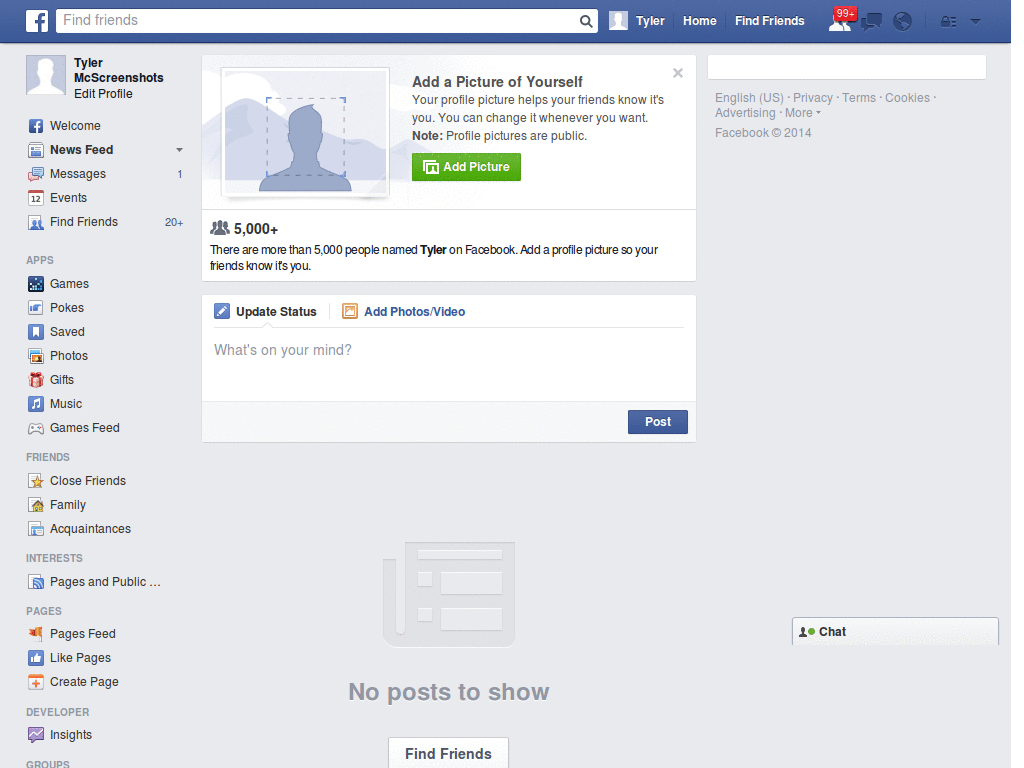Click the Close Friends star icon
Viewport: 1024px width, 768px height.
click(36, 481)
